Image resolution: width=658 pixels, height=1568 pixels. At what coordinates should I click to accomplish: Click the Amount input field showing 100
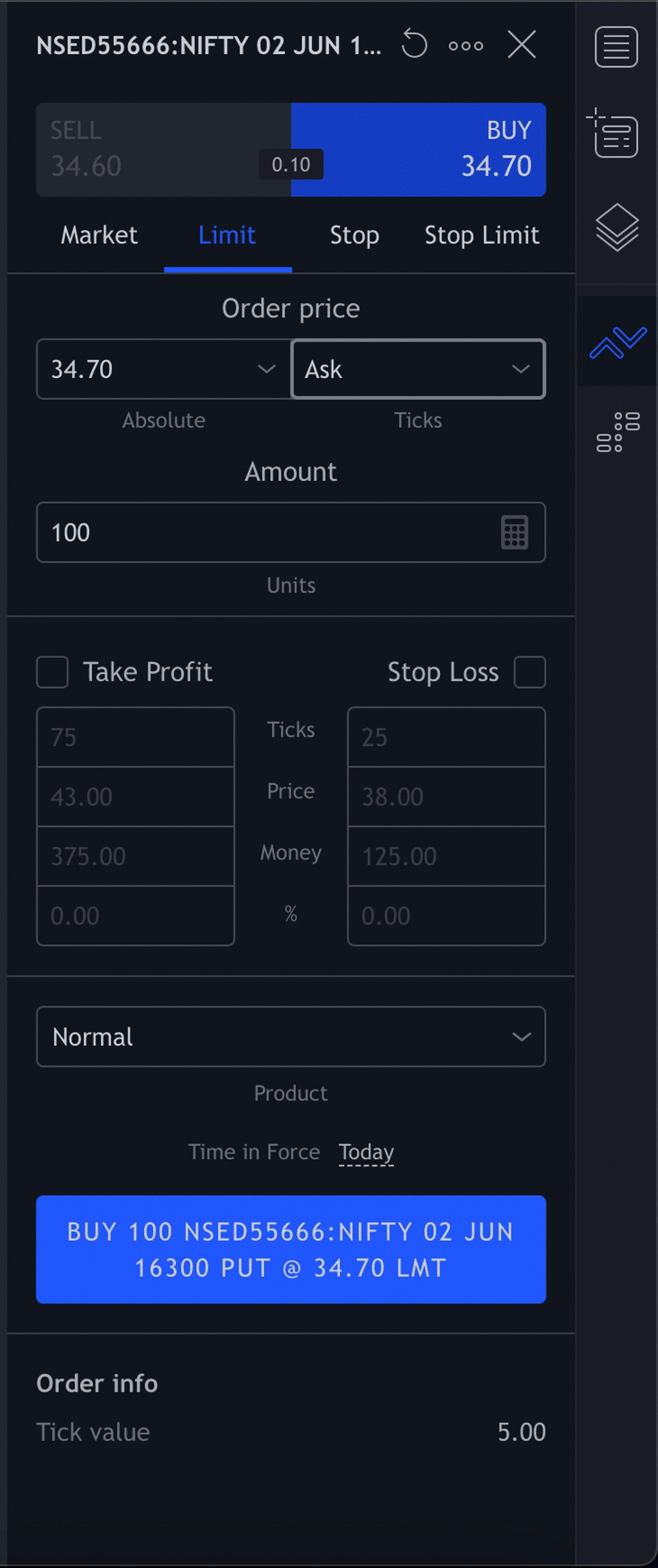click(x=291, y=532)
